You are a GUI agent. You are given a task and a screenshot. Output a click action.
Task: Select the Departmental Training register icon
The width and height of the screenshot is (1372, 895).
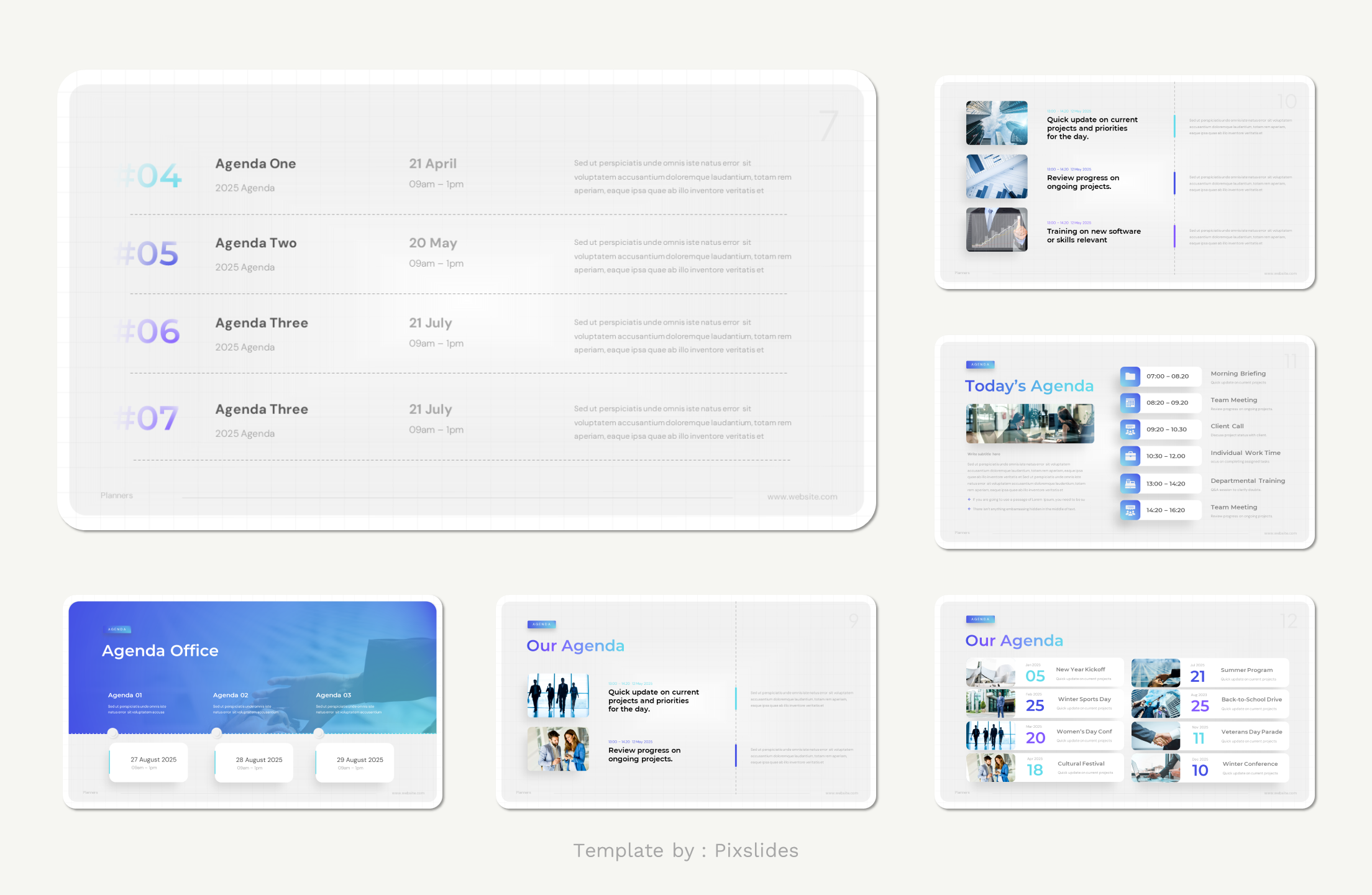tap(1130, 483)
